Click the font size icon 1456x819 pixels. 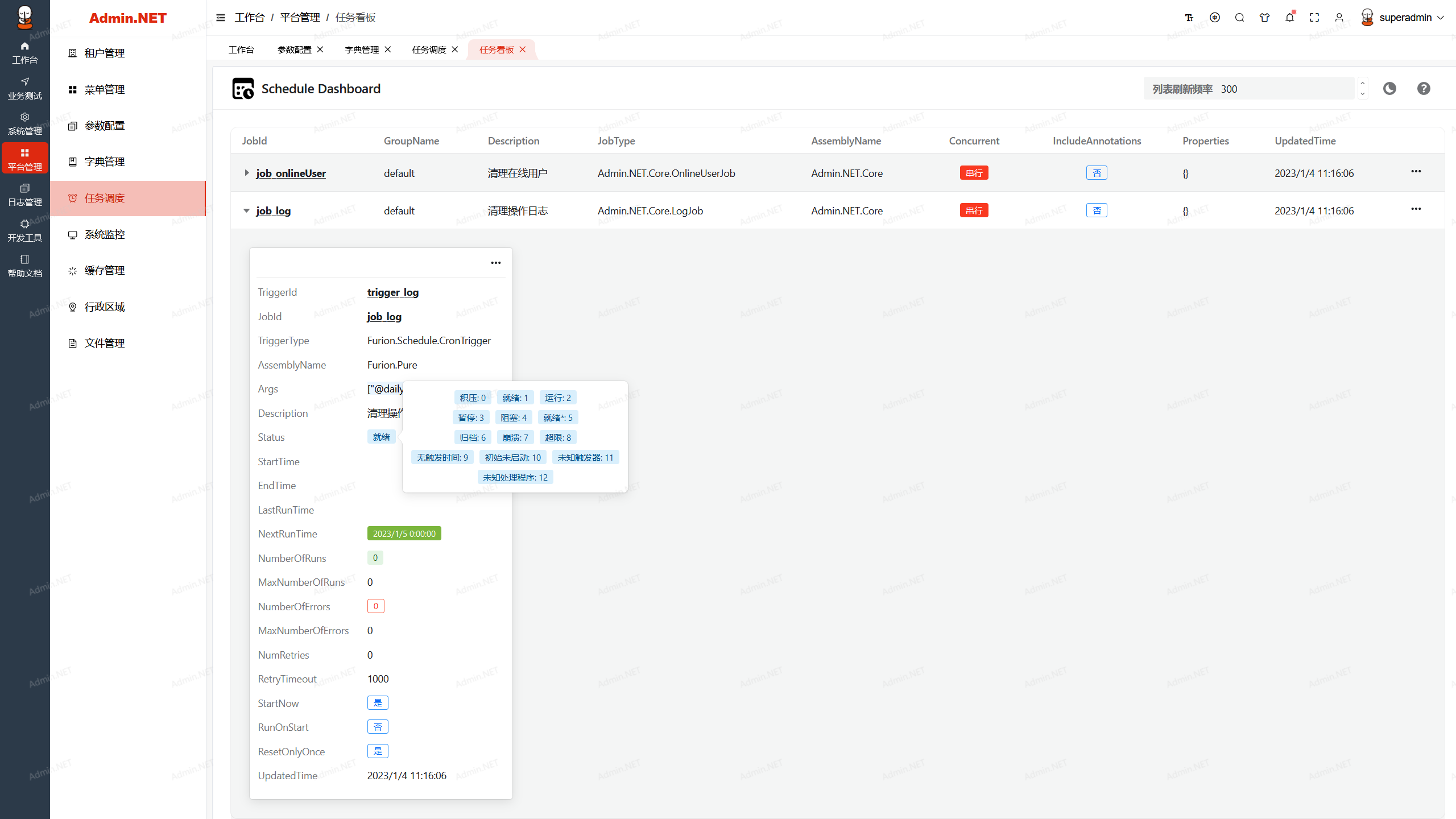point(1189,18)
